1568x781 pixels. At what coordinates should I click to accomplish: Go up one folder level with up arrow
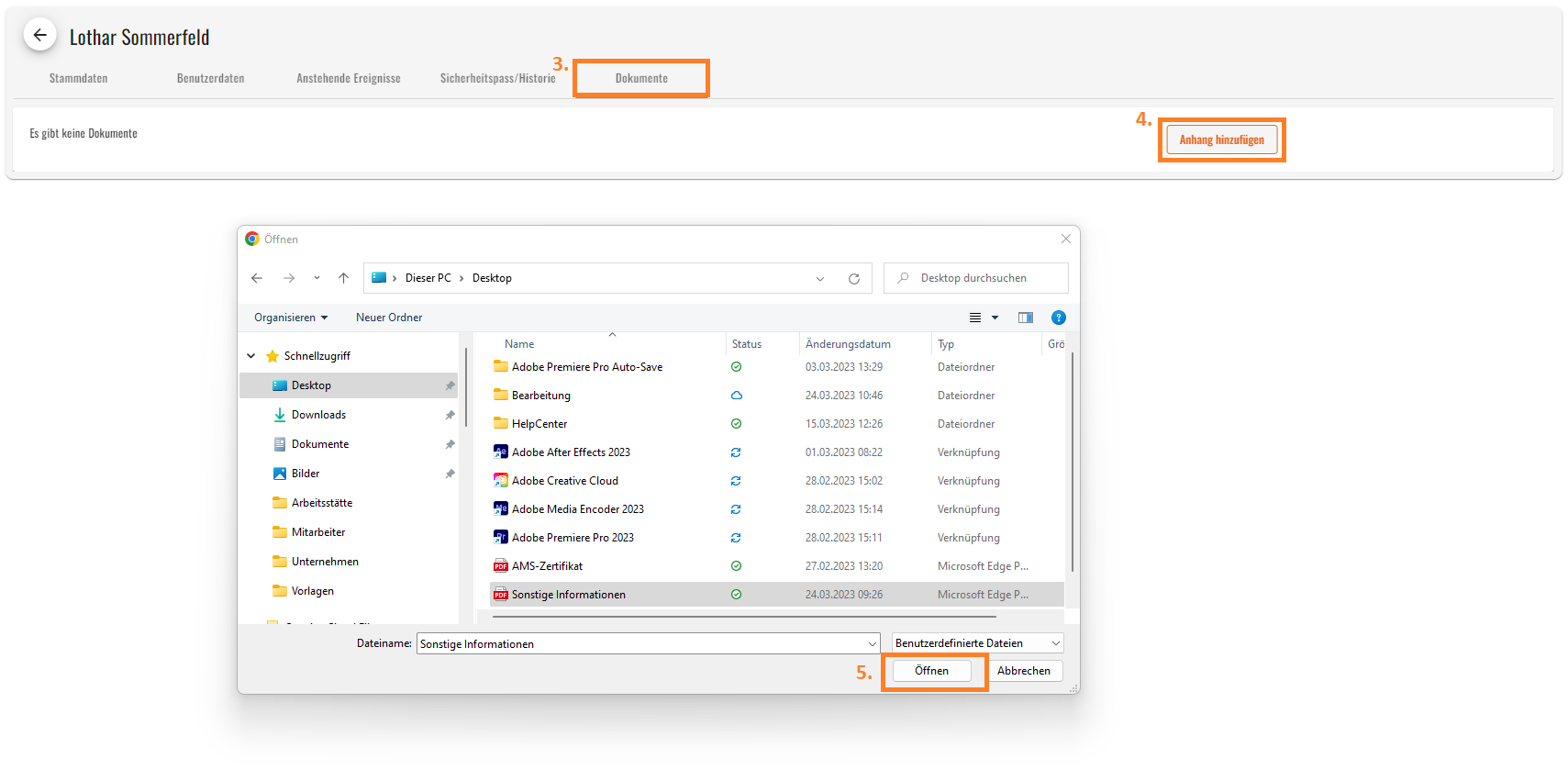pyautogui.click(x=343, y=278)
